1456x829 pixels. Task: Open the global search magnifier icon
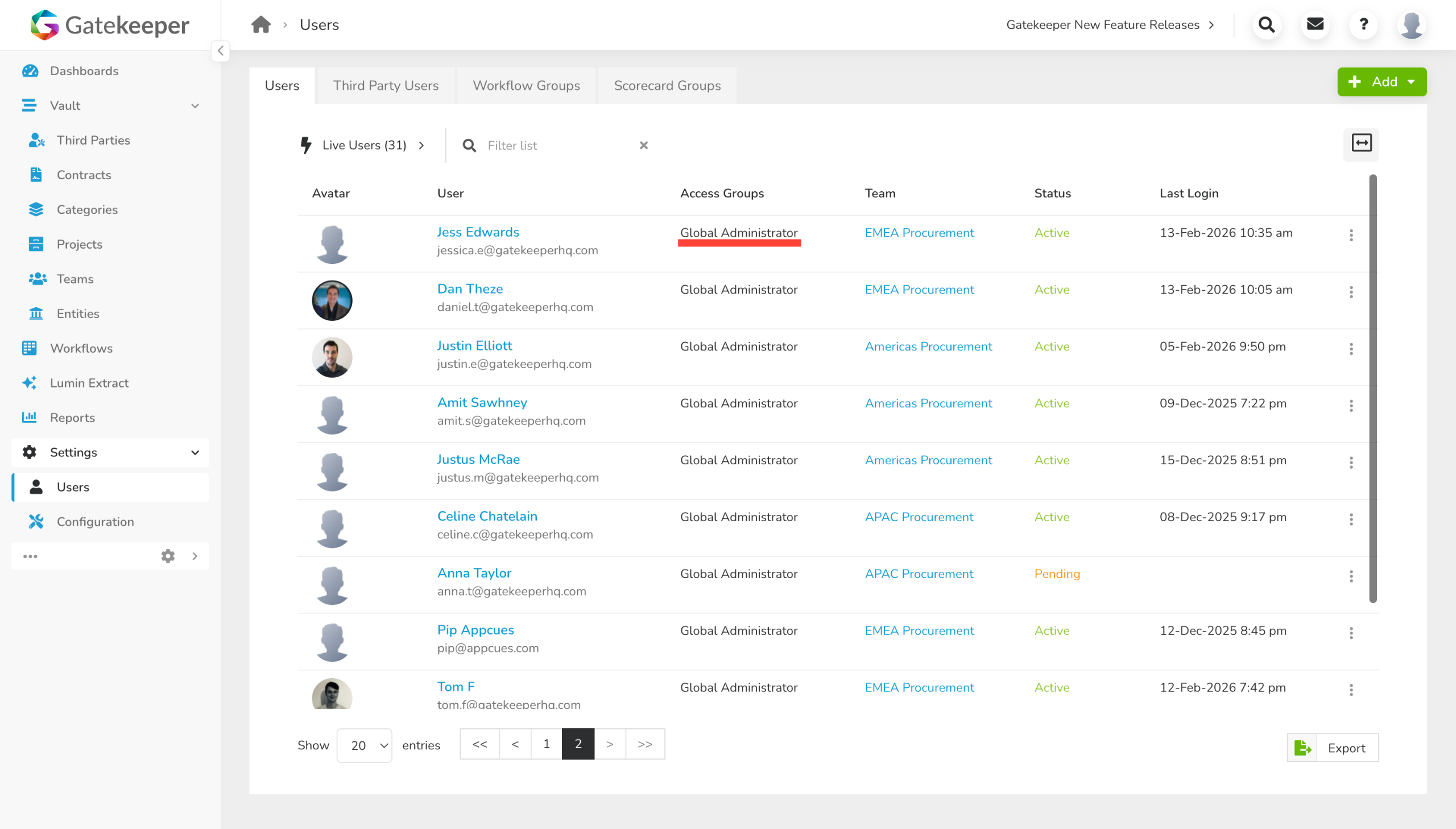click(x=1267, y=24)
